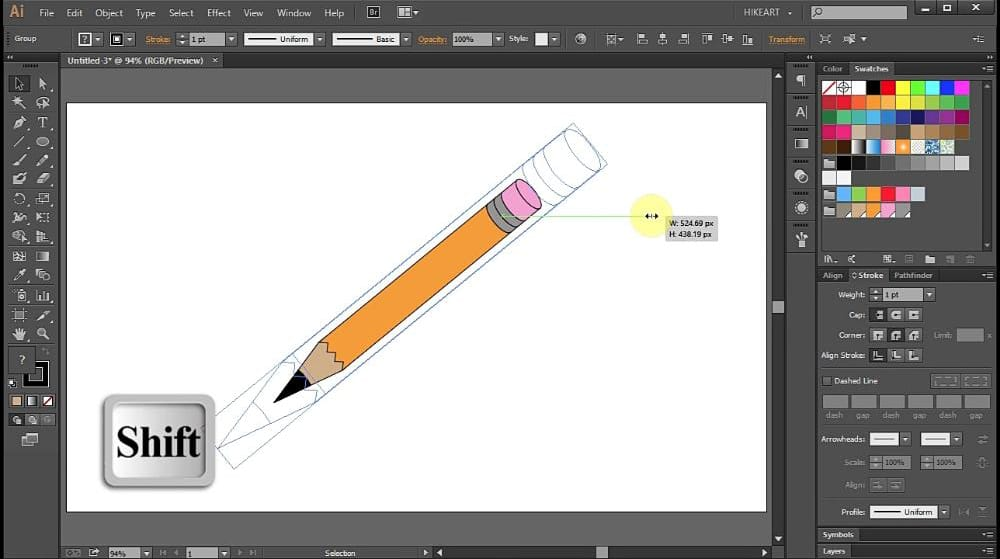Screen dimensions: 1000x559
Task: Set fill to None below toolbox swatches
Action: tap(48, 401)
